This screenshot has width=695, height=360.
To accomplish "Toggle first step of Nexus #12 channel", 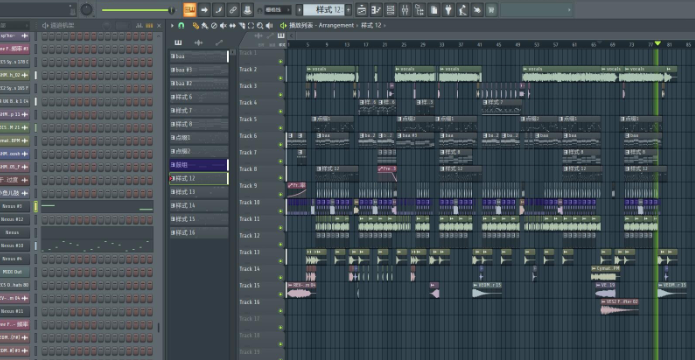I will 45,220.
